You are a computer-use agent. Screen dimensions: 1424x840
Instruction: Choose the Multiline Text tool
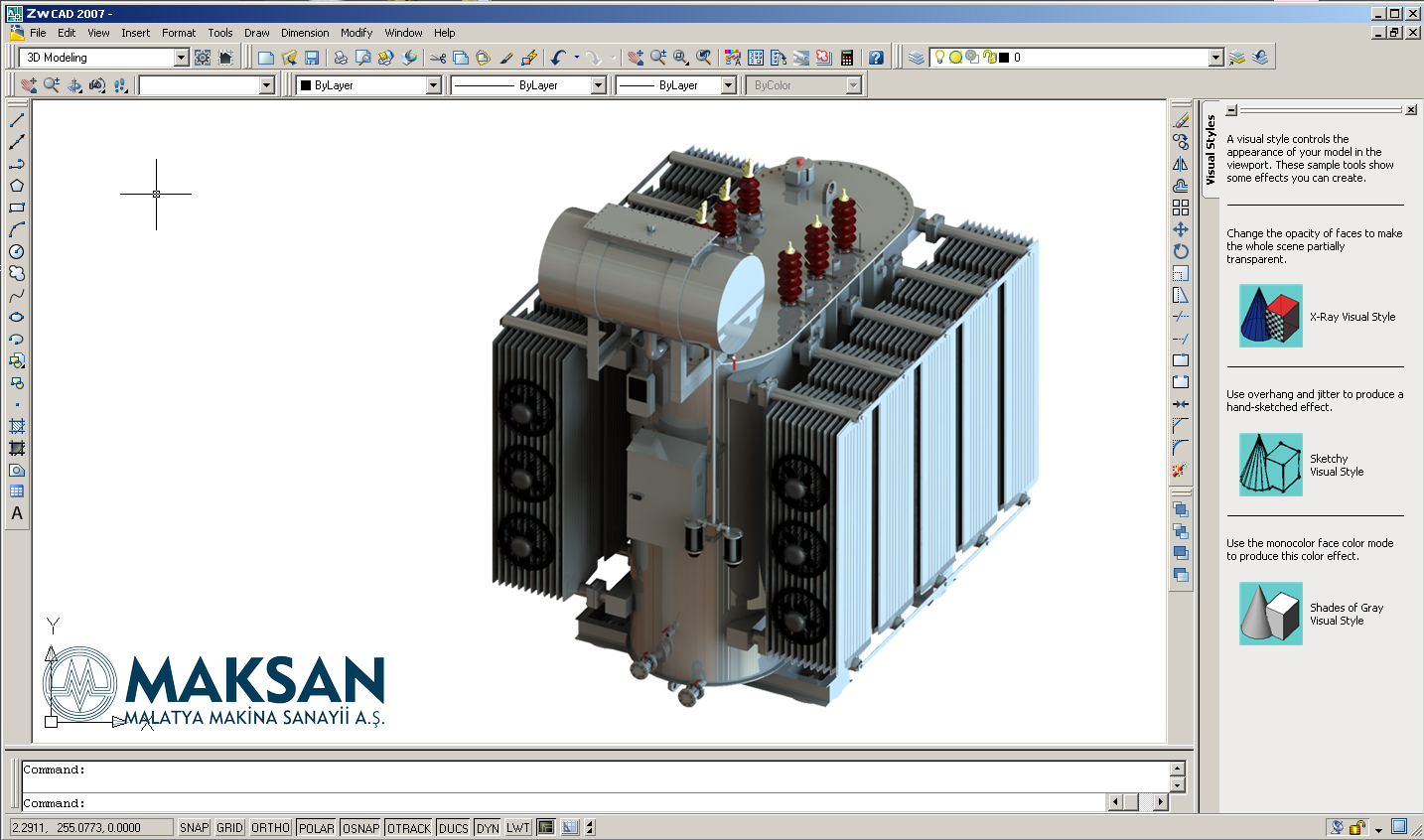(x=17, y=513)
